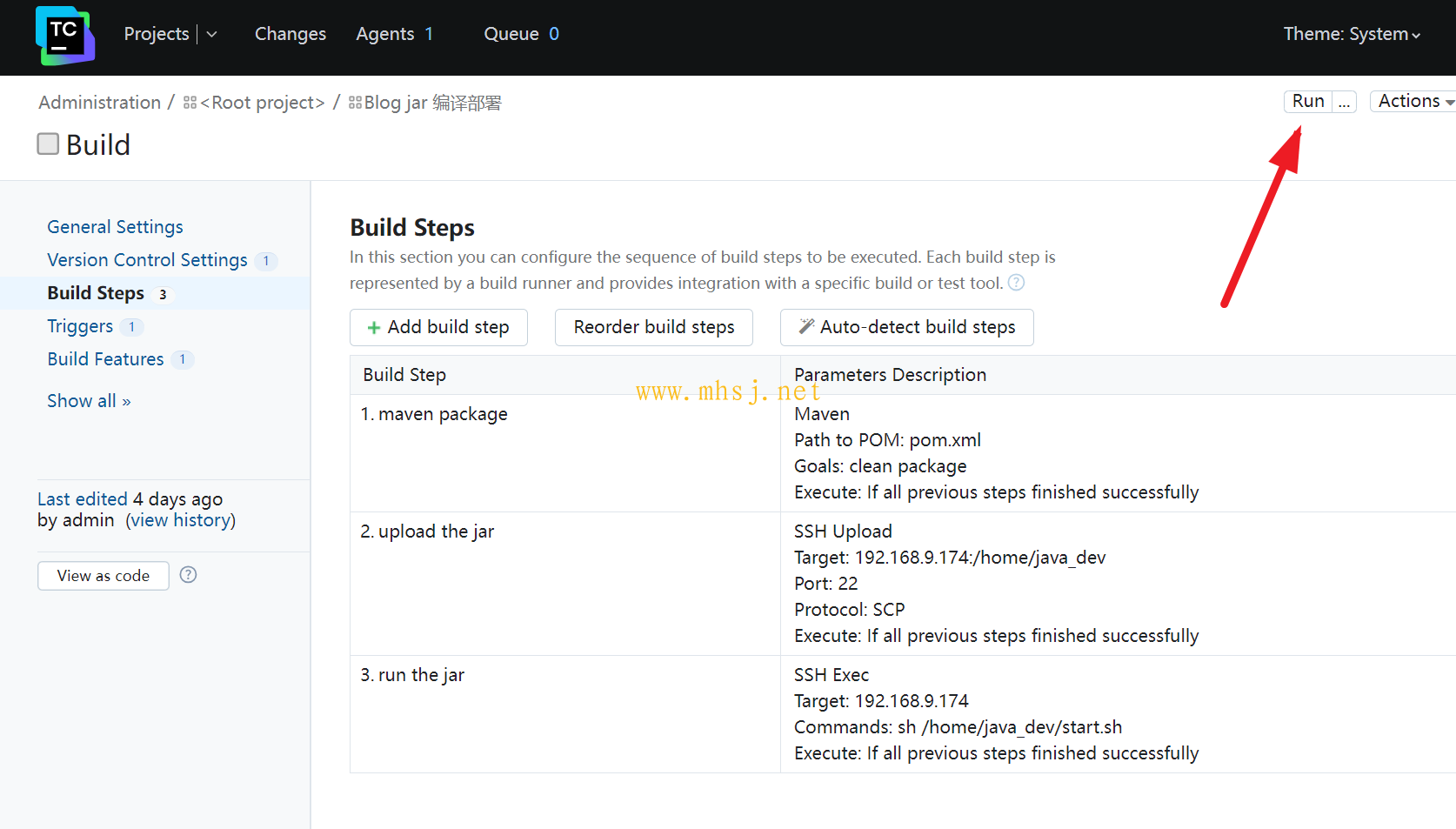Click the Build configuration square icon
Screen dimensions: 1456x829
(48, 144)
